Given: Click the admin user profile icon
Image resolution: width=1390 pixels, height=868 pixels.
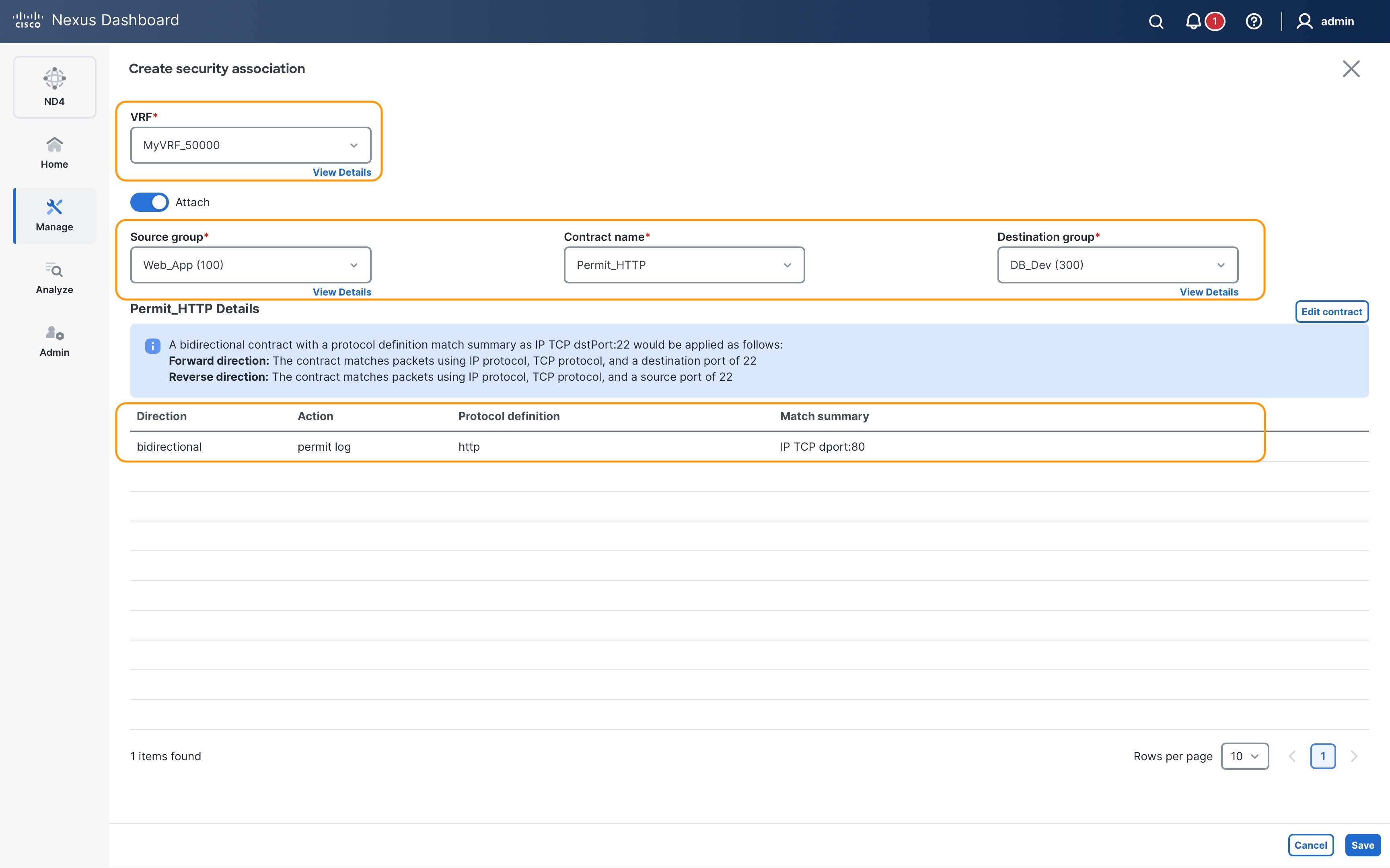Looking at the screenshot, I should coord(1304,21).
